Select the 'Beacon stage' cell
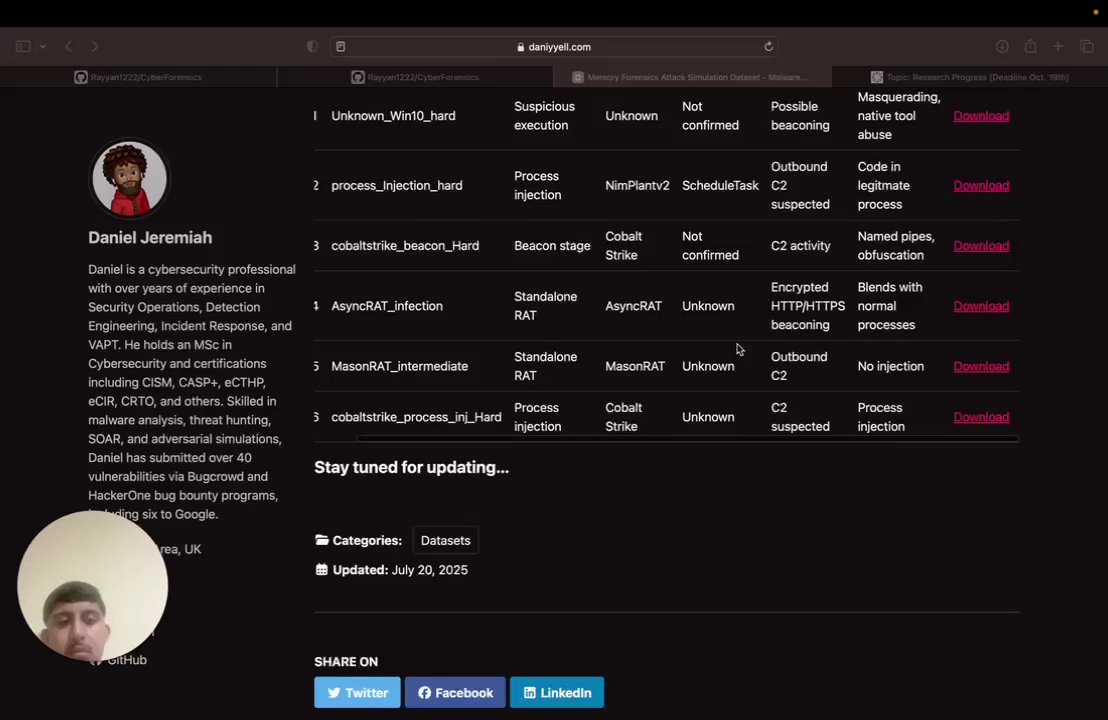This screenshot has height=720, width=1108. coord(552,246)
